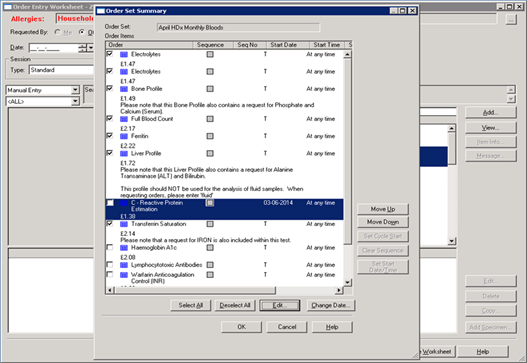Click the 03-06-2014 start date cell
This screenshot has width=527, height=363.
(x=278, y=203)
